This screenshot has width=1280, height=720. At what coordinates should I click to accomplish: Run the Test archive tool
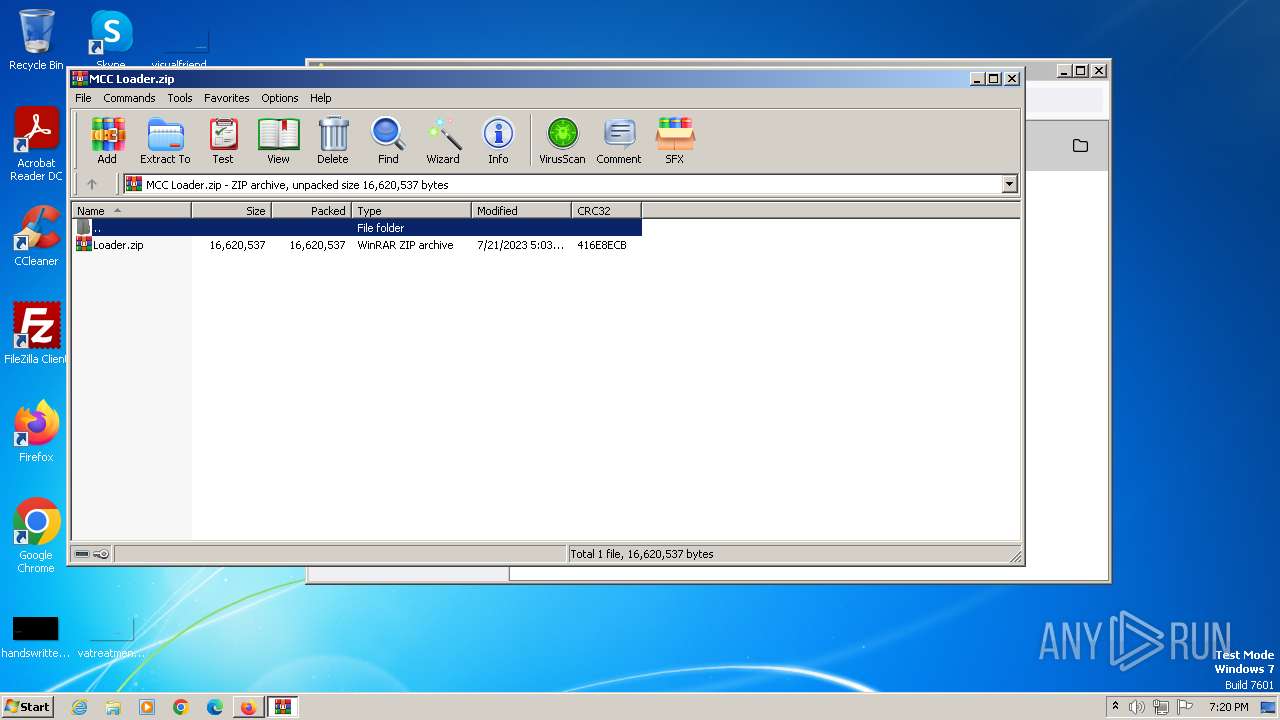(x=223, y=140)
